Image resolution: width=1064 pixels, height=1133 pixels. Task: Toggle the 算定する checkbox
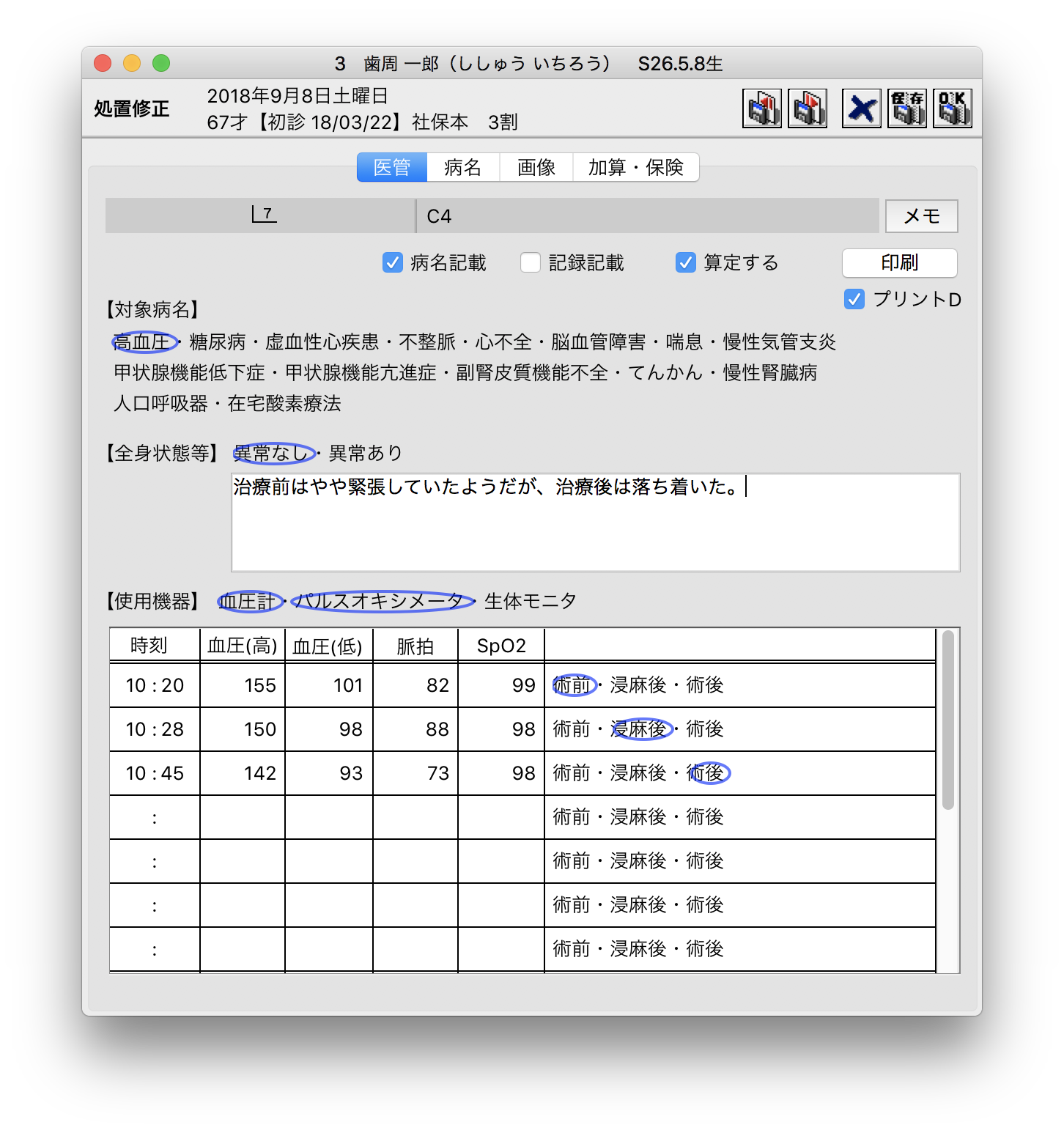click(x=686, y=262)
